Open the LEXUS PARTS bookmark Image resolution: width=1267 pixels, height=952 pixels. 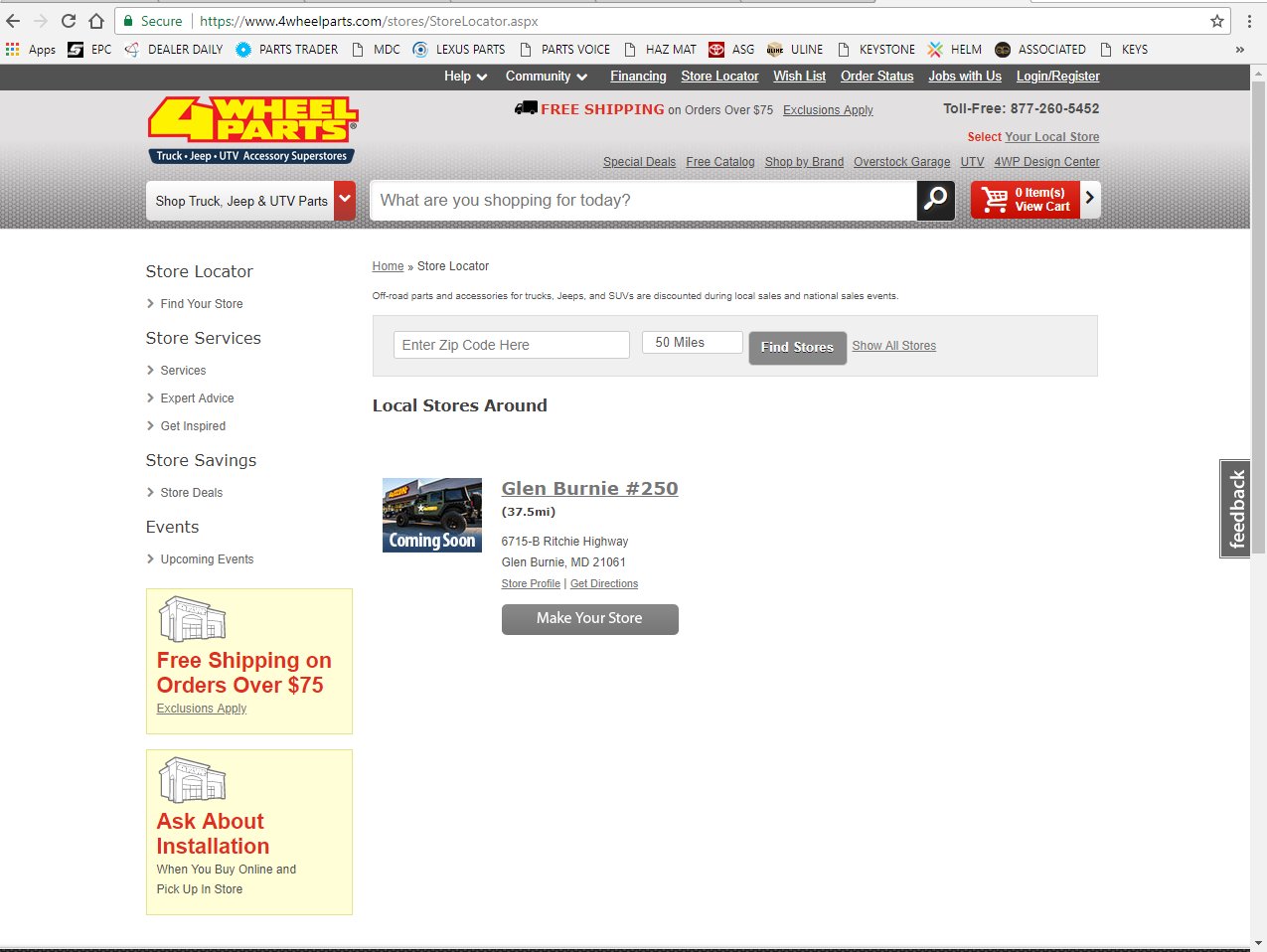[x=459, y=49]
